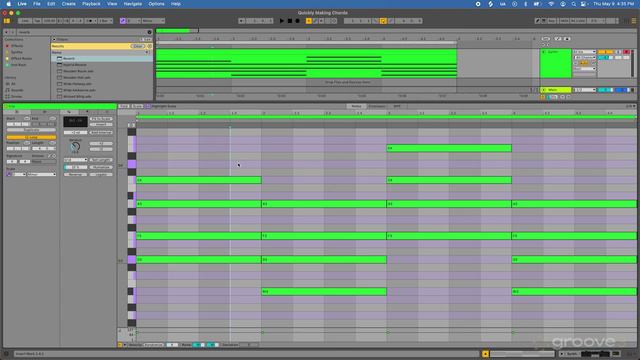Viewport: 640px width, 360px height.
Task: Open the clip scale name Minor dropdown
Action: pyautogui.click(x=41, y=174)
